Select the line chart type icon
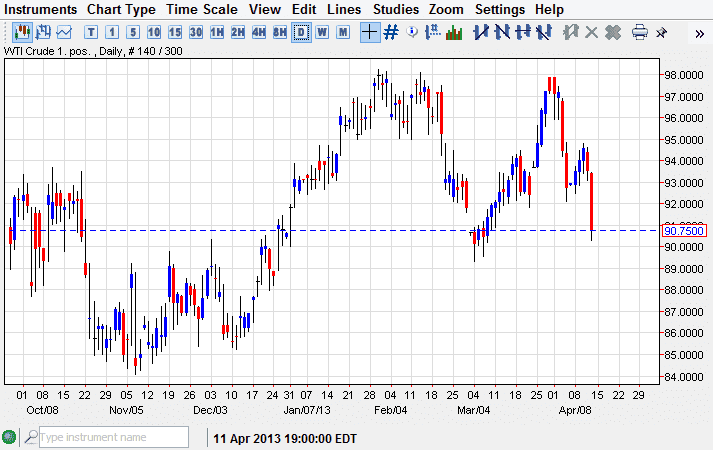The image size is (713, 450). click(64, 32)
